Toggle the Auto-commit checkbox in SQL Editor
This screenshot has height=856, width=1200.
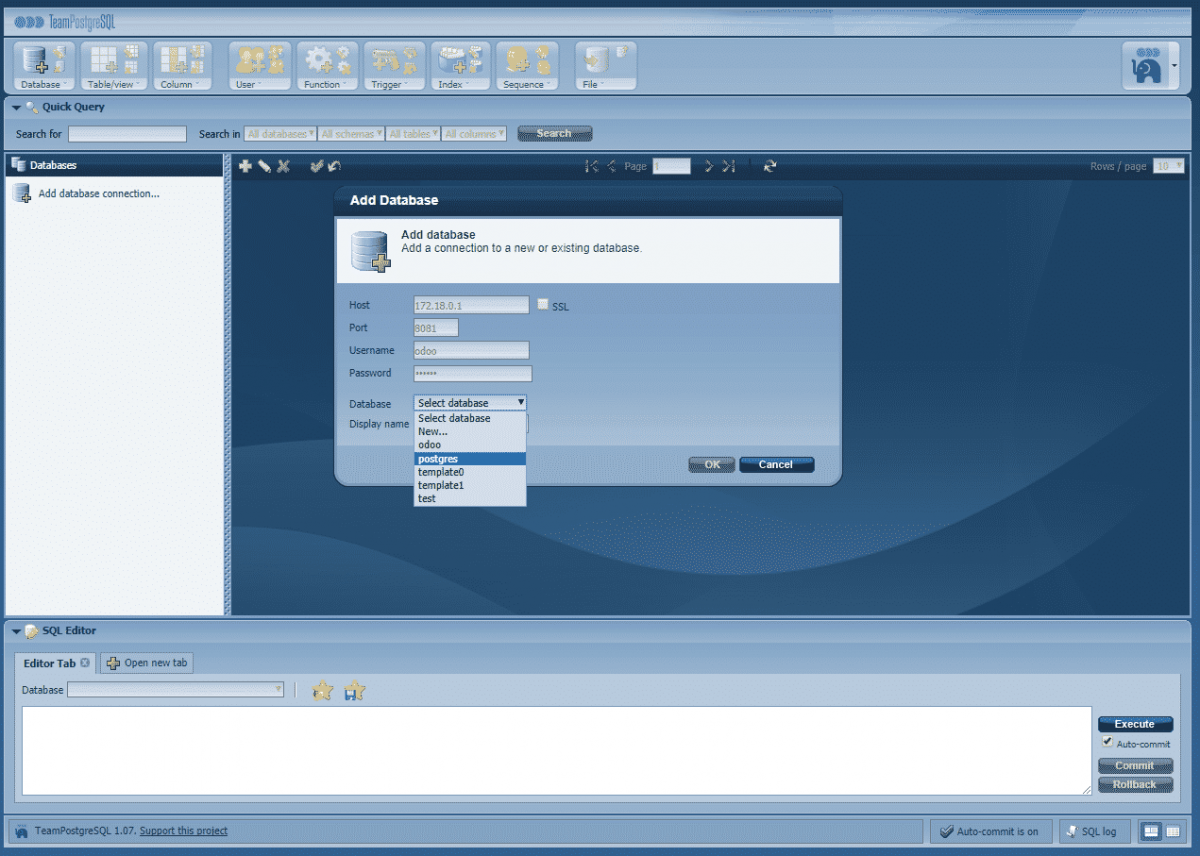(1107, 743)
